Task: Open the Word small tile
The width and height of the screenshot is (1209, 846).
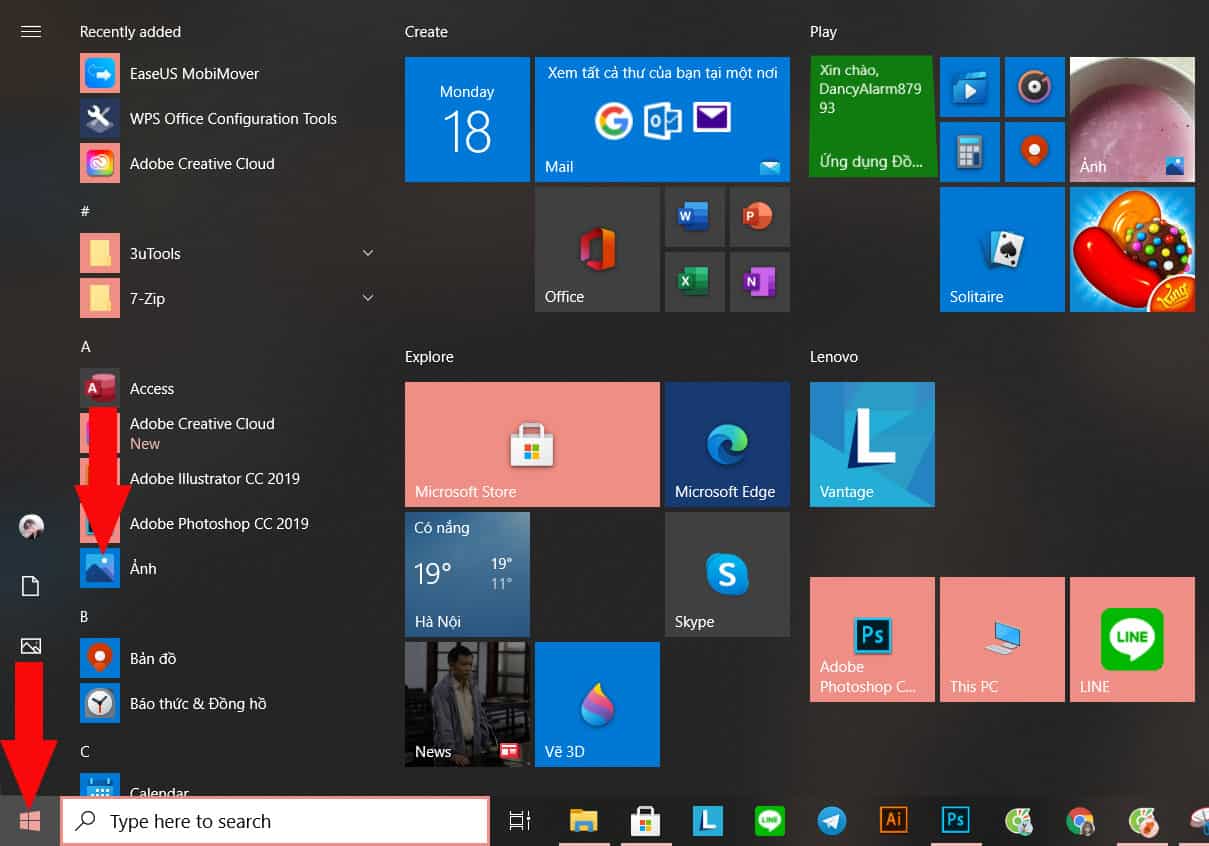Action: pos(693,216)
